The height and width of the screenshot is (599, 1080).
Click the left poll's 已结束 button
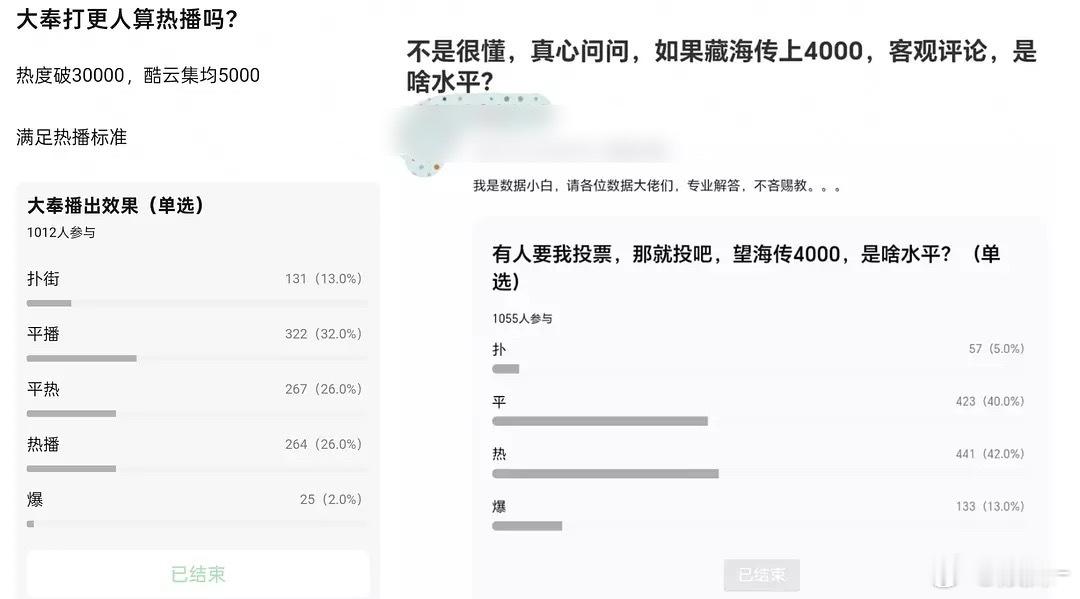pyautogui.click(x=198, y=574)
